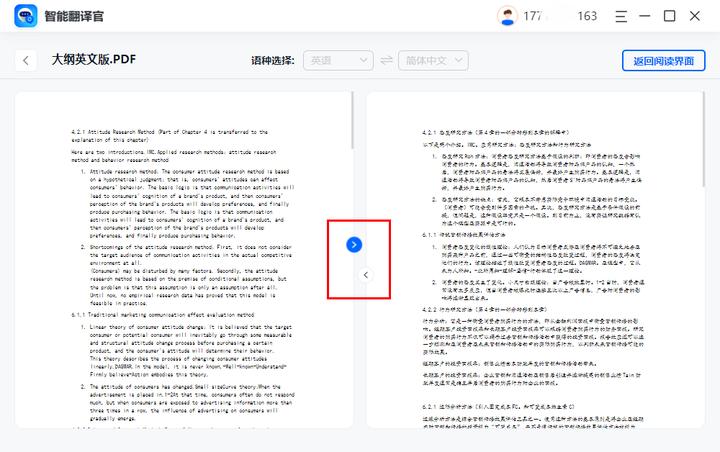
Task: Open the target language dropdown 简体中文
Action: tap(433, 60)
